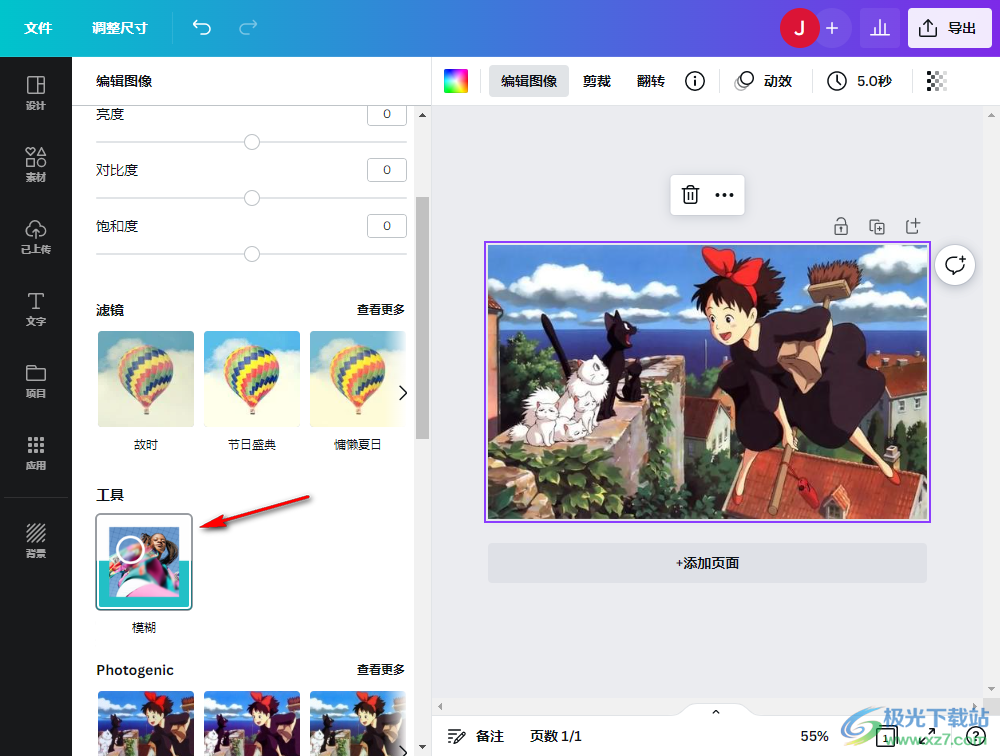Click the redo arrow icon
Image resolution: width=1000 pixels, height=756 pixels.
click(248, 27)
